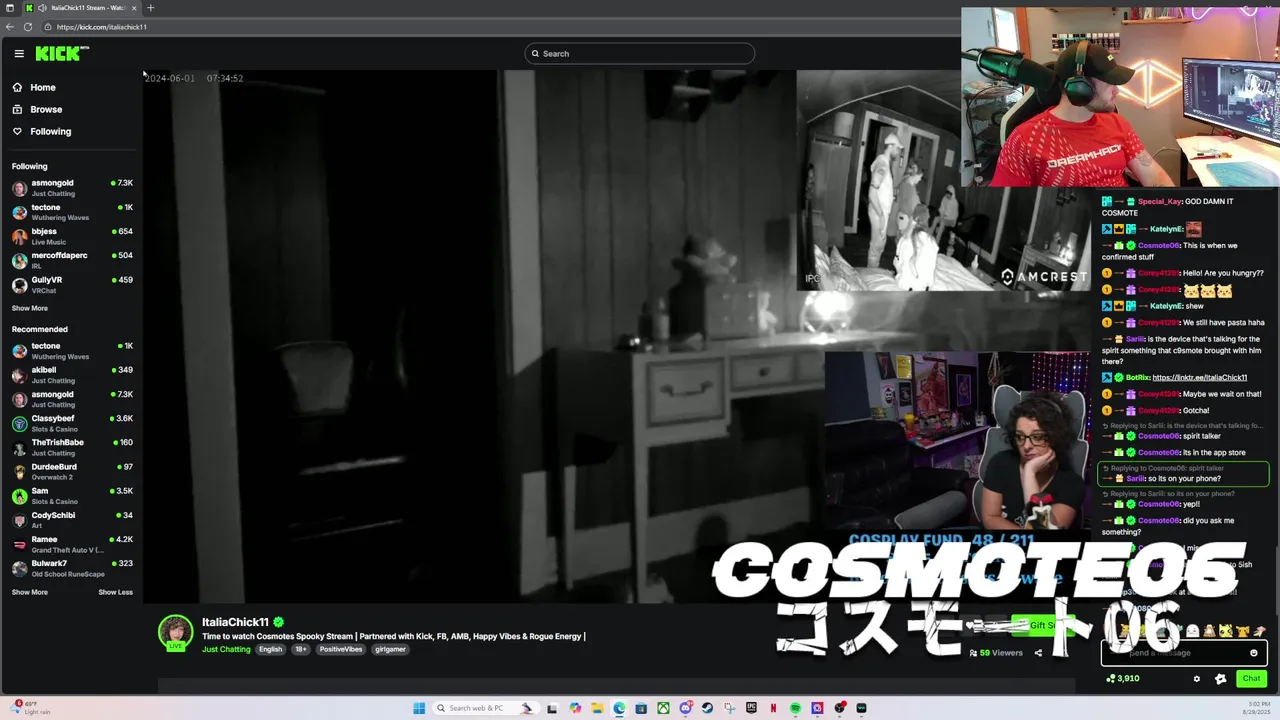
Task: Click ItaliaChick11 verified badge
Action: [278, 622]
